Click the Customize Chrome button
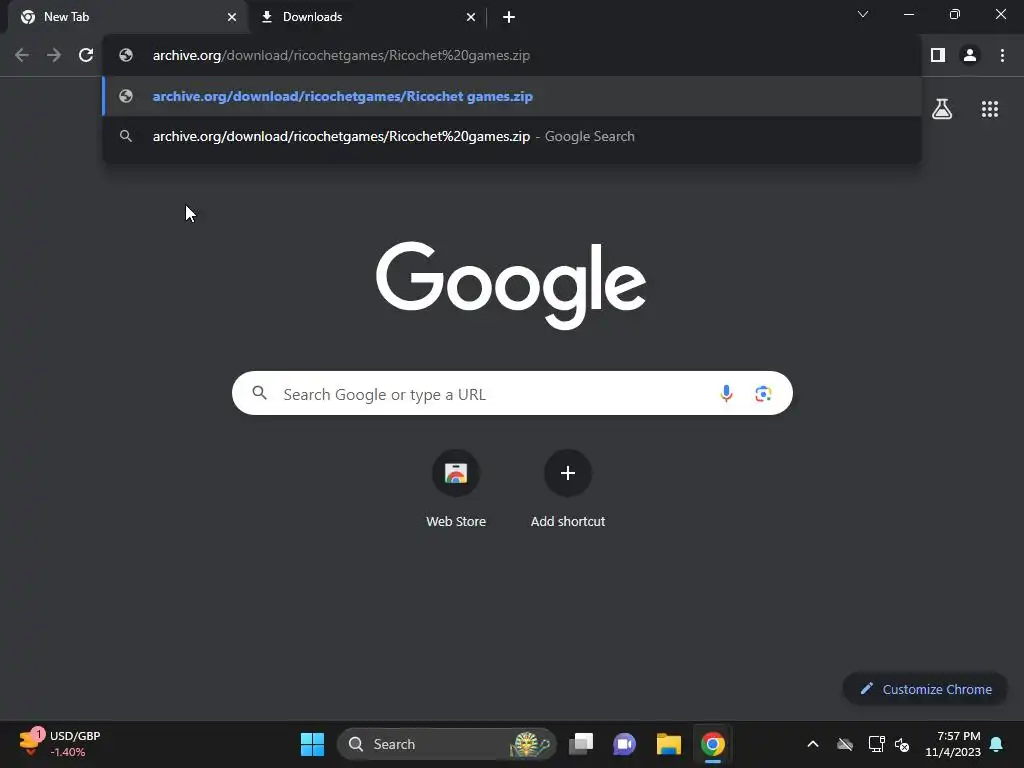The height and width of the screenshot is (768, 1024). (925, 689)
